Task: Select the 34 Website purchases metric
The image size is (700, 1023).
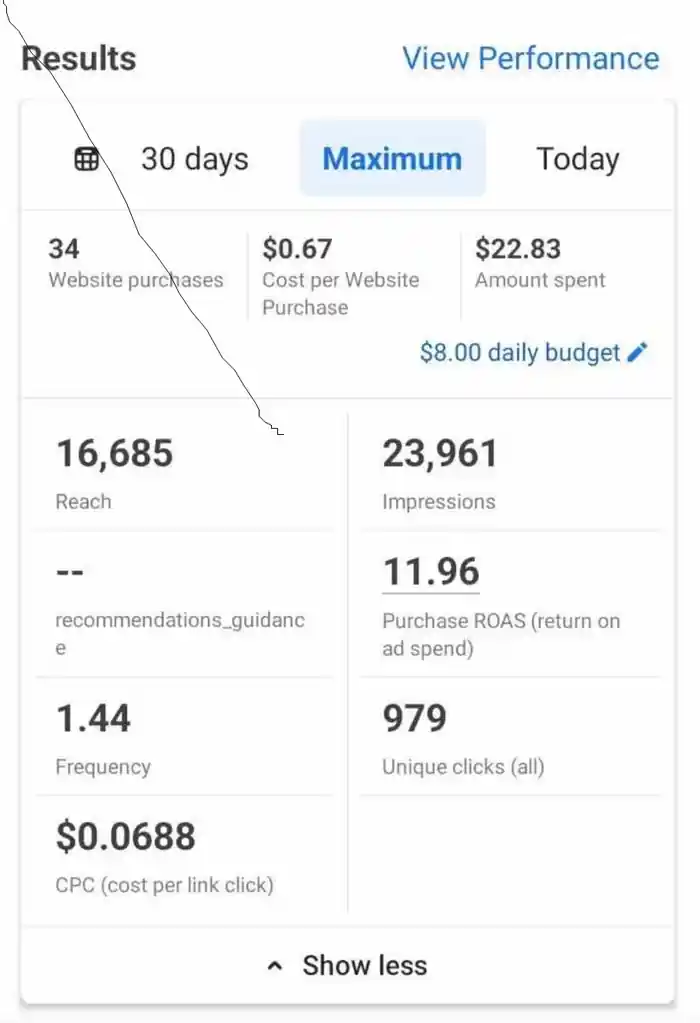Action: click(136, 264)
